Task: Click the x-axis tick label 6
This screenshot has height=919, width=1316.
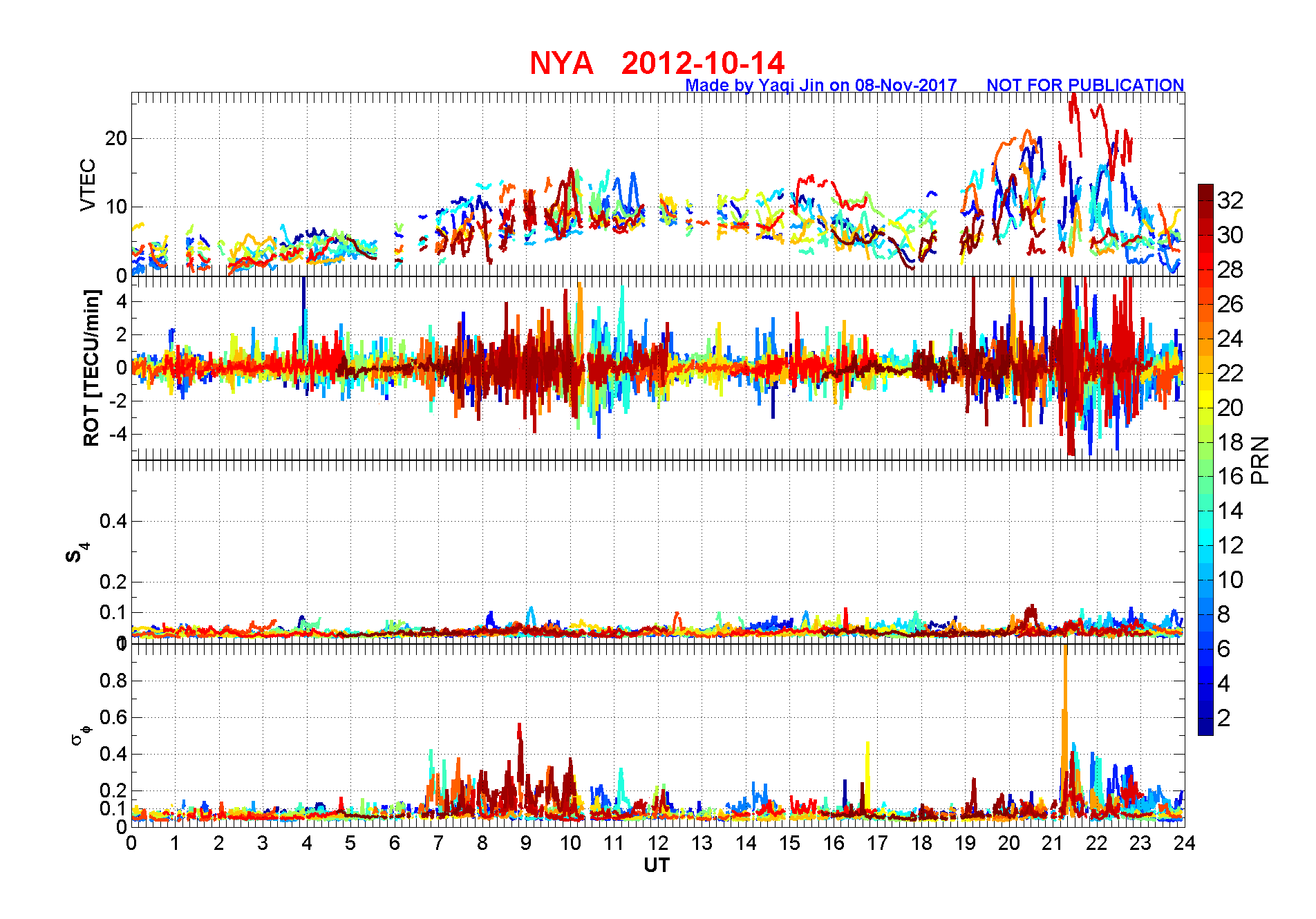Action: [395, 843]
